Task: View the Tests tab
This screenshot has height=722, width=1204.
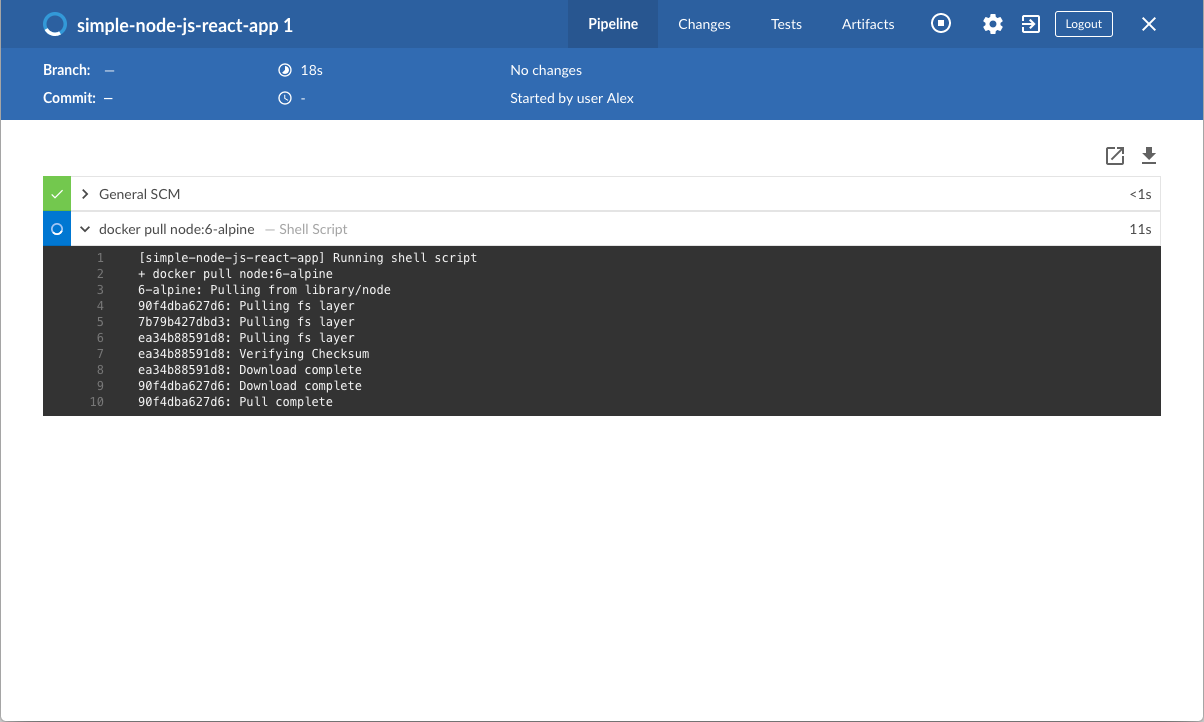Action: coord(786,24)
